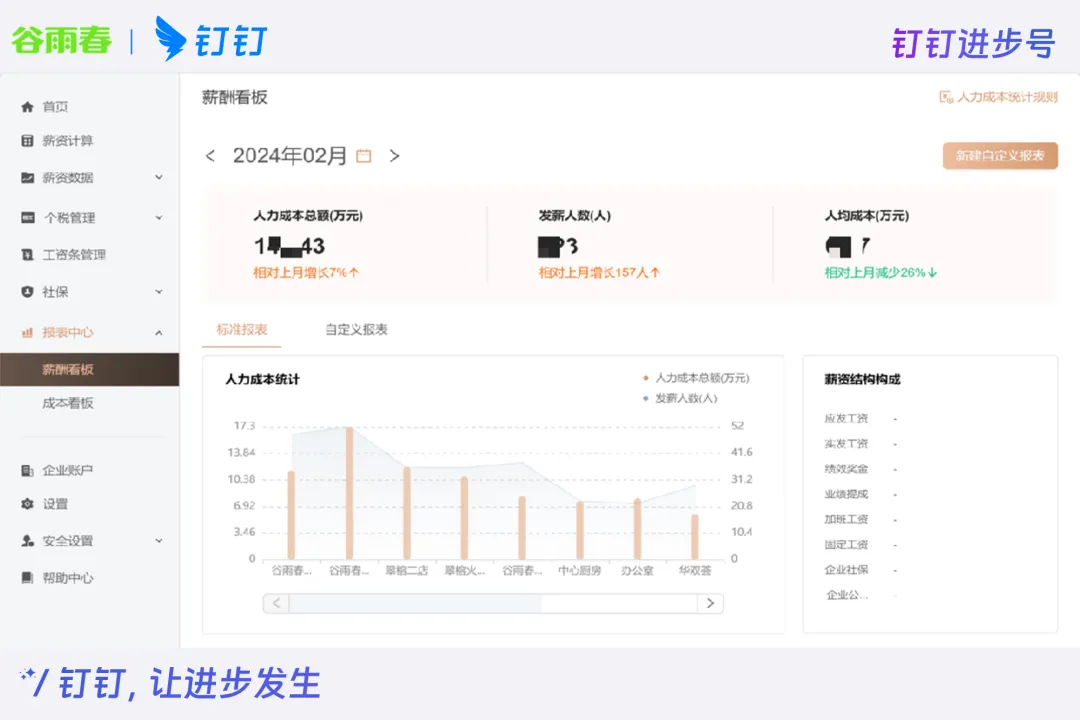The image size is (1080, 720).
Task: Click the 华双荟 bar in chart
Action: 695,537
